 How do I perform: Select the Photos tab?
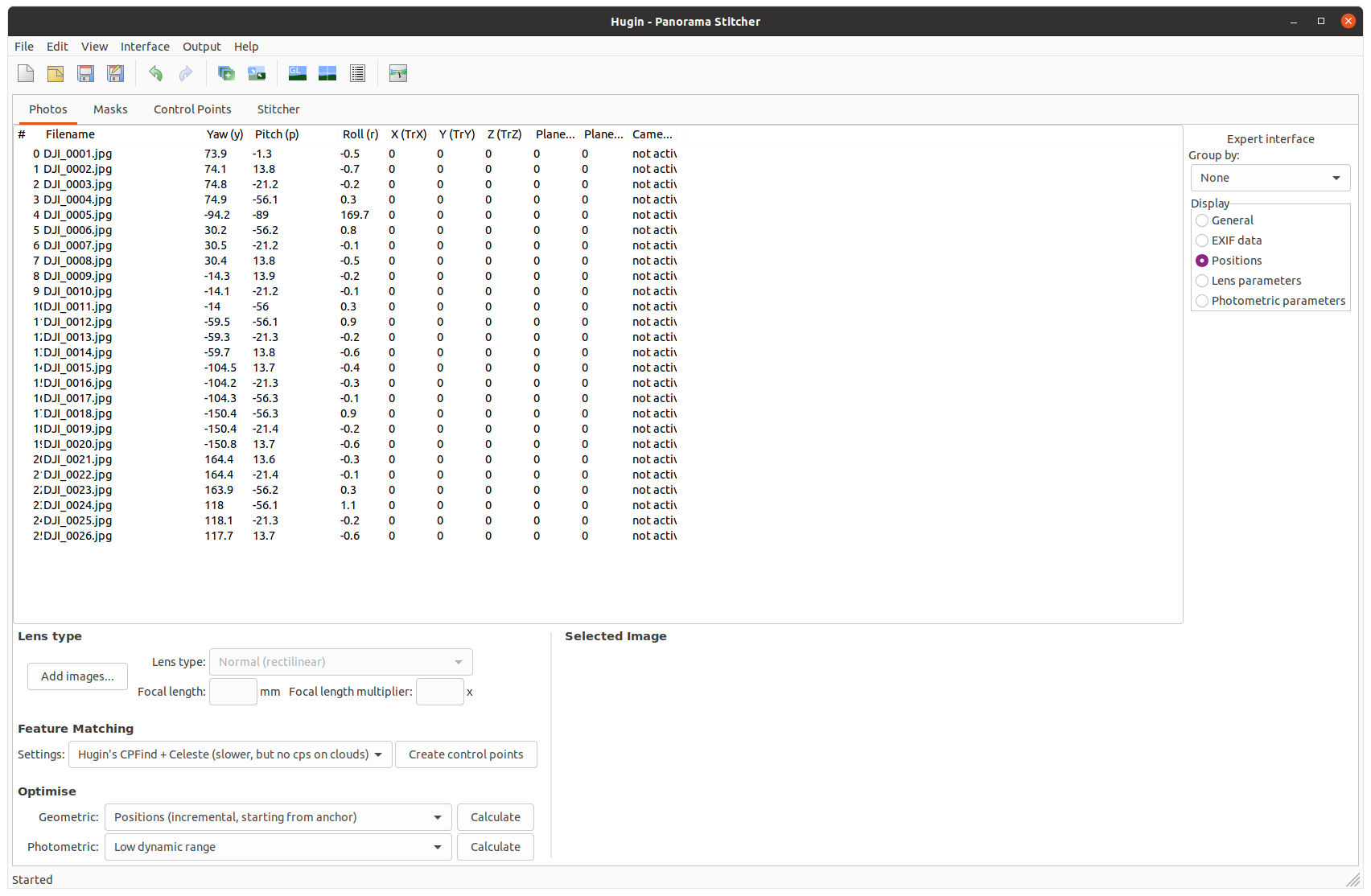tap(48, 109)
